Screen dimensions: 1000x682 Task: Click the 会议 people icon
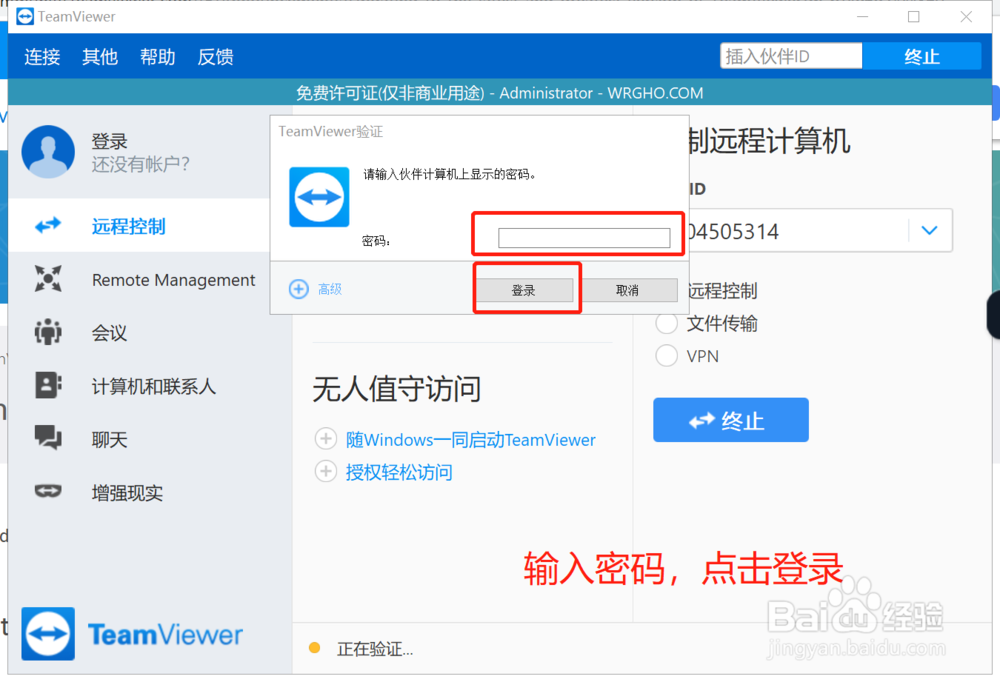point(48,332)
